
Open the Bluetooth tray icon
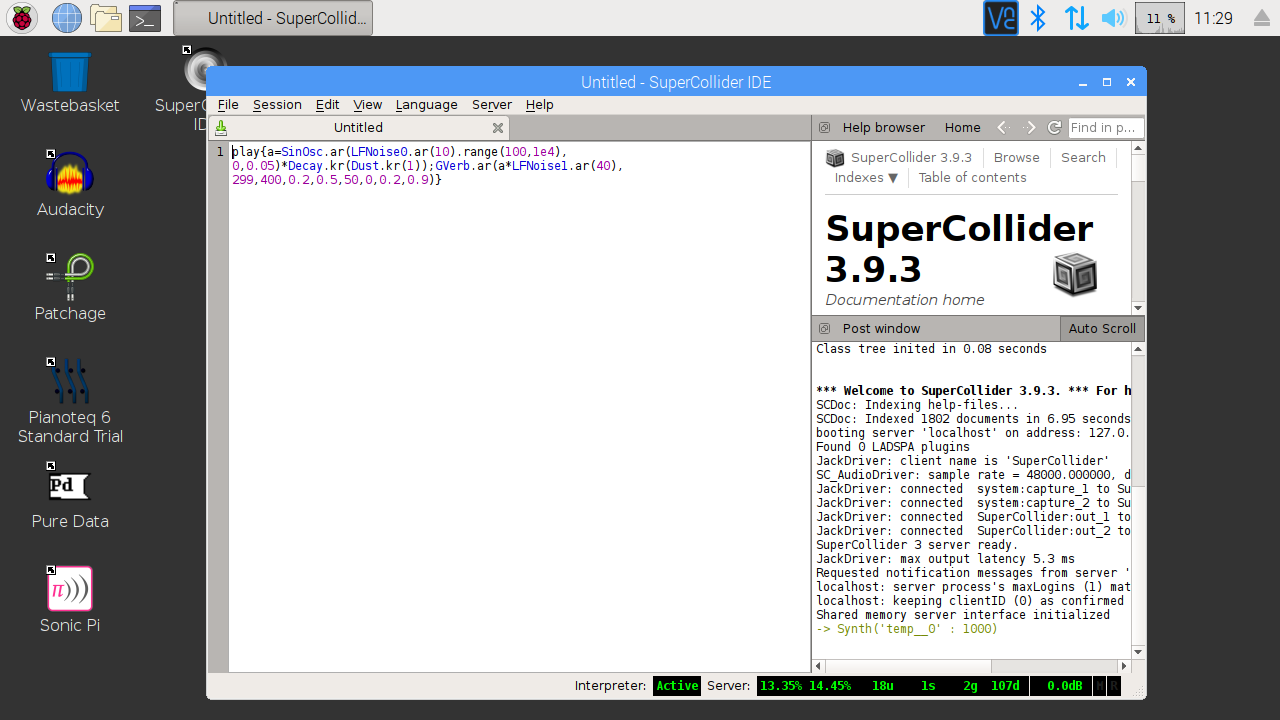coord(1038,18)
